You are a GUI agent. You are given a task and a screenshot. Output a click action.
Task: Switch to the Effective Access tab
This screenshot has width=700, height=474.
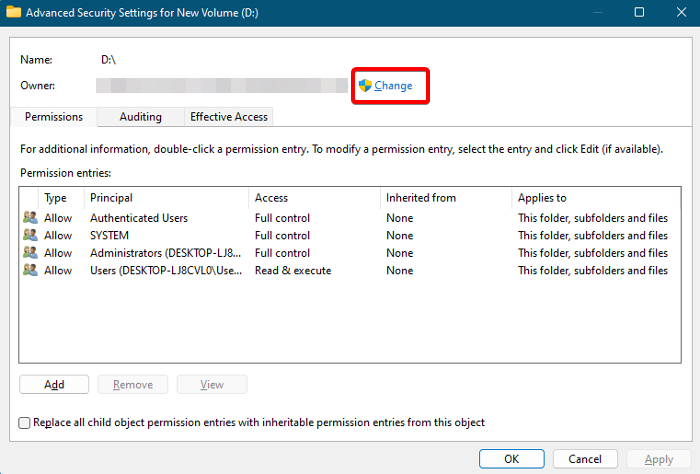[x=229, y=117]
